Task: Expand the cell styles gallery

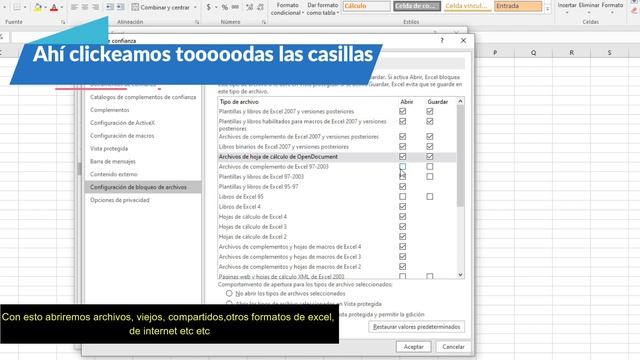Action: 547,9
